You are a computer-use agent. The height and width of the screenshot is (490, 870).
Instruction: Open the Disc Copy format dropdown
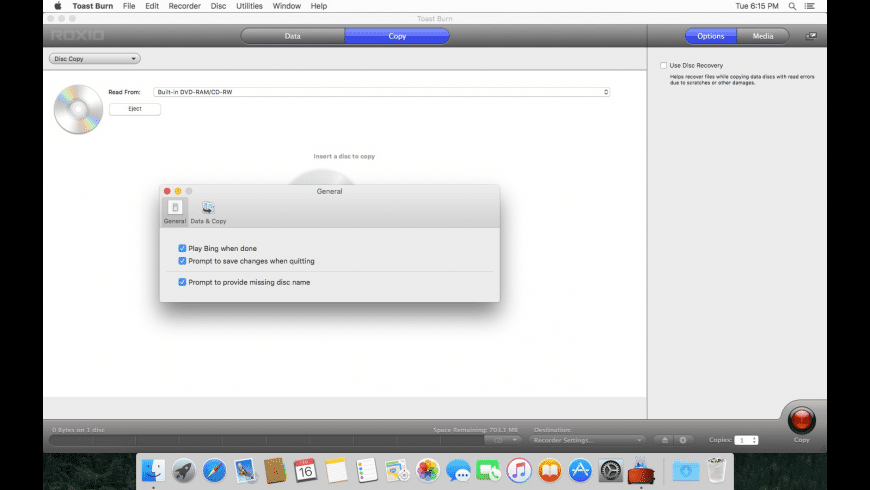[94, 59]
